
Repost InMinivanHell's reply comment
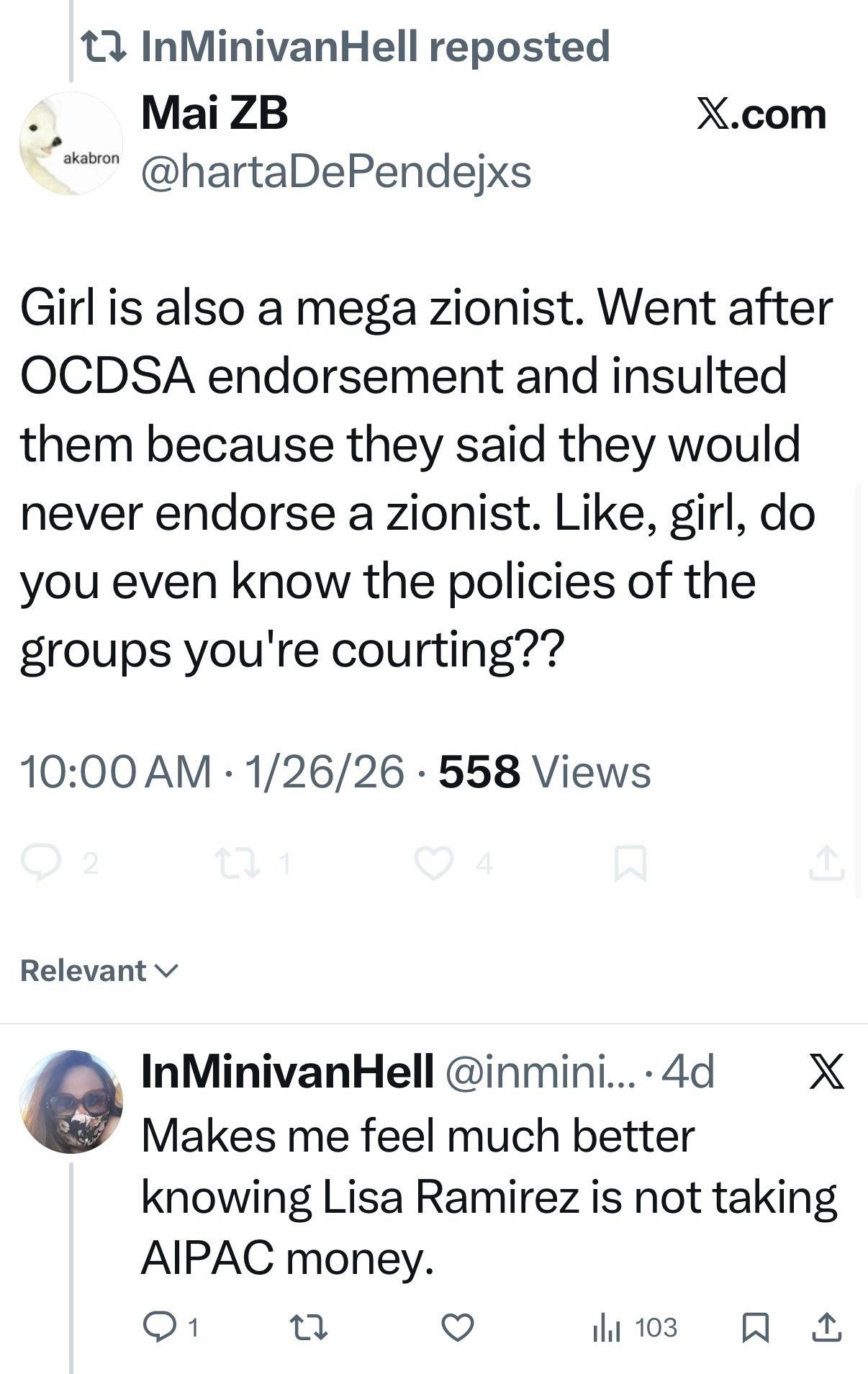308,1327
